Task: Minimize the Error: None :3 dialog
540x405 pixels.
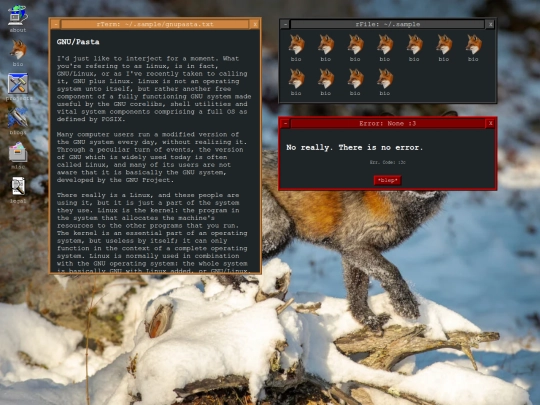Action: [285, 123]
